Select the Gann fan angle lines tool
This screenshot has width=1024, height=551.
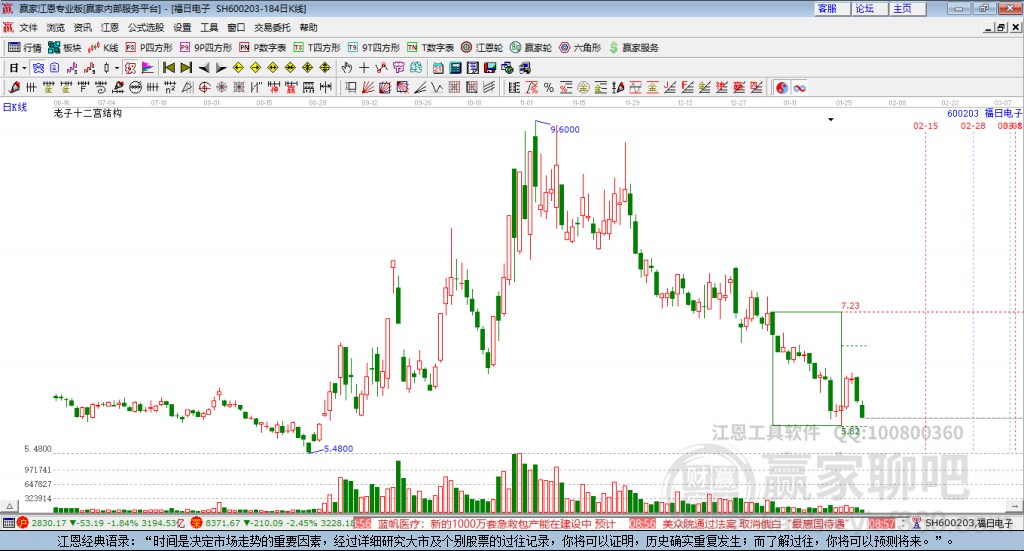point(368,87)
